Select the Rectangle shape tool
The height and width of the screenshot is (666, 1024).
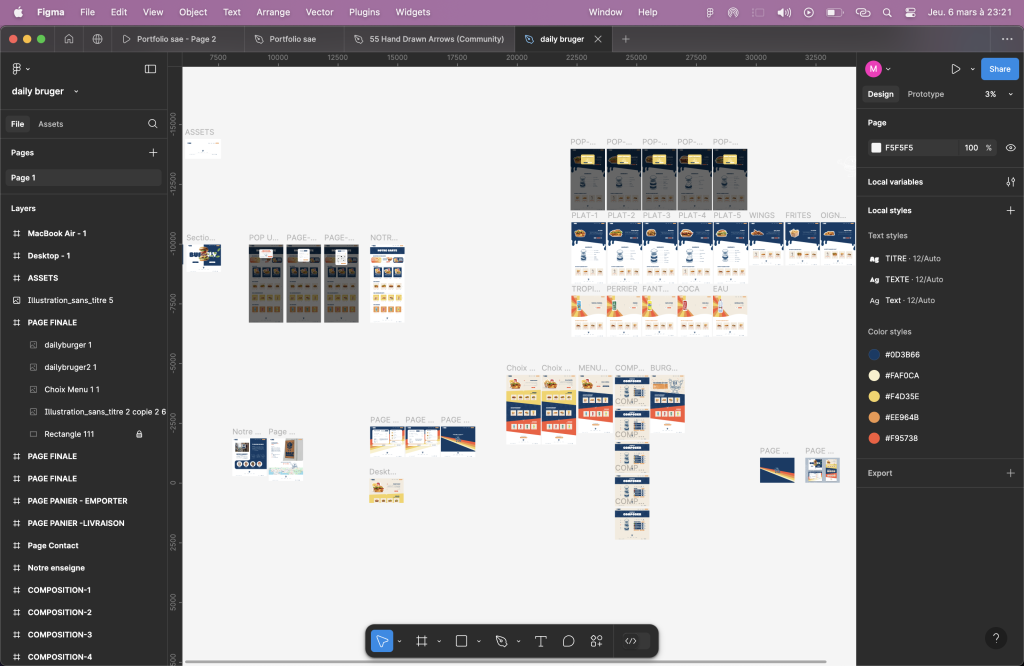tap(461, 641)
